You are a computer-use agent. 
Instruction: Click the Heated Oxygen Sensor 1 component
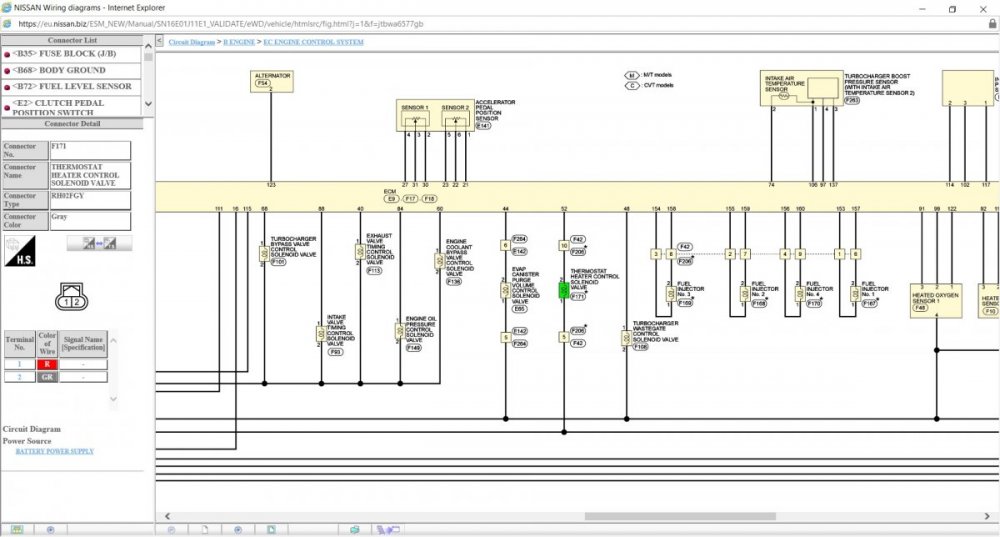[936, 300]
